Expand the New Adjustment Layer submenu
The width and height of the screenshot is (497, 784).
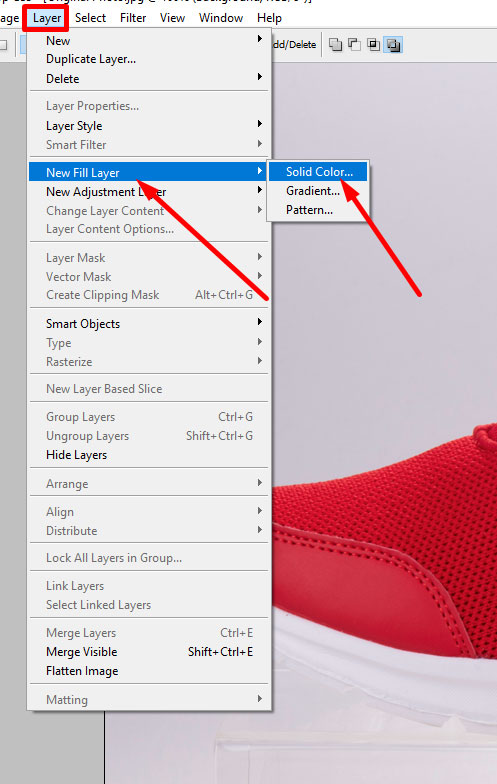coord(149,192)
